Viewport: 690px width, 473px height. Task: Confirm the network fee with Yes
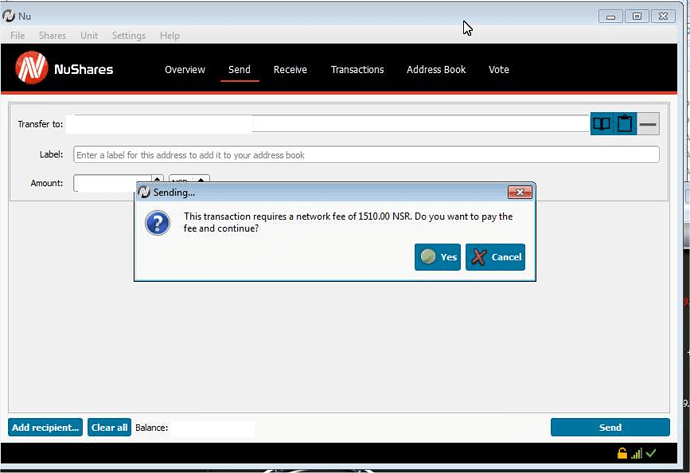click(437, 257)
